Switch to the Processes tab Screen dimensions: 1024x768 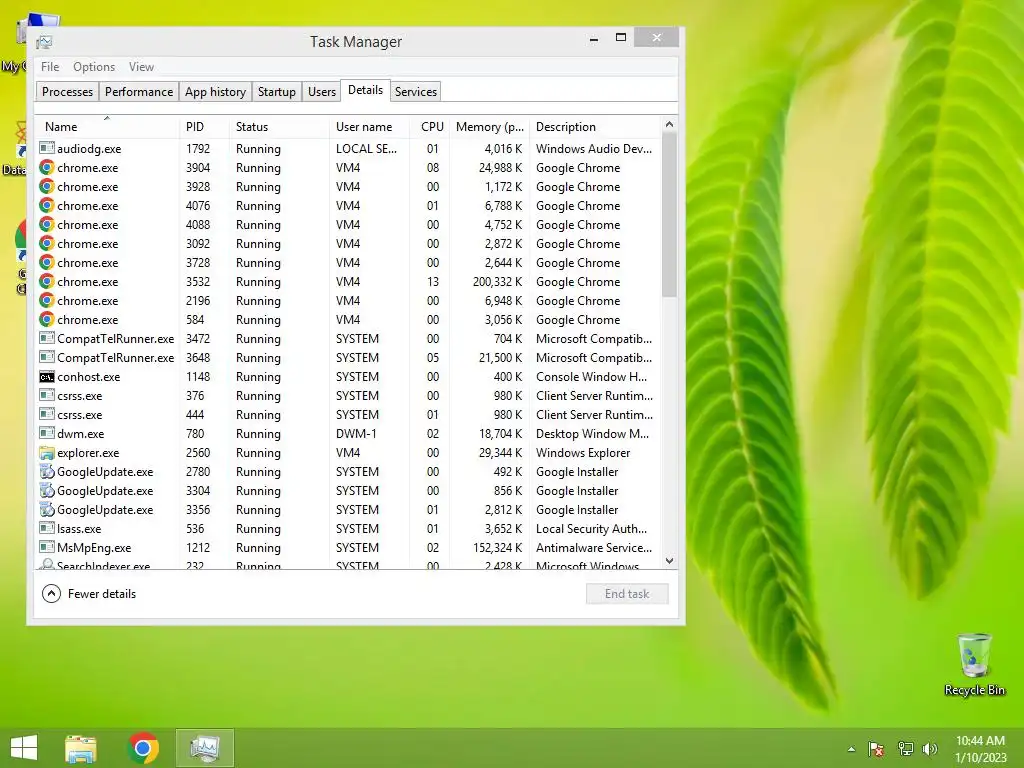tap(67, 91)
